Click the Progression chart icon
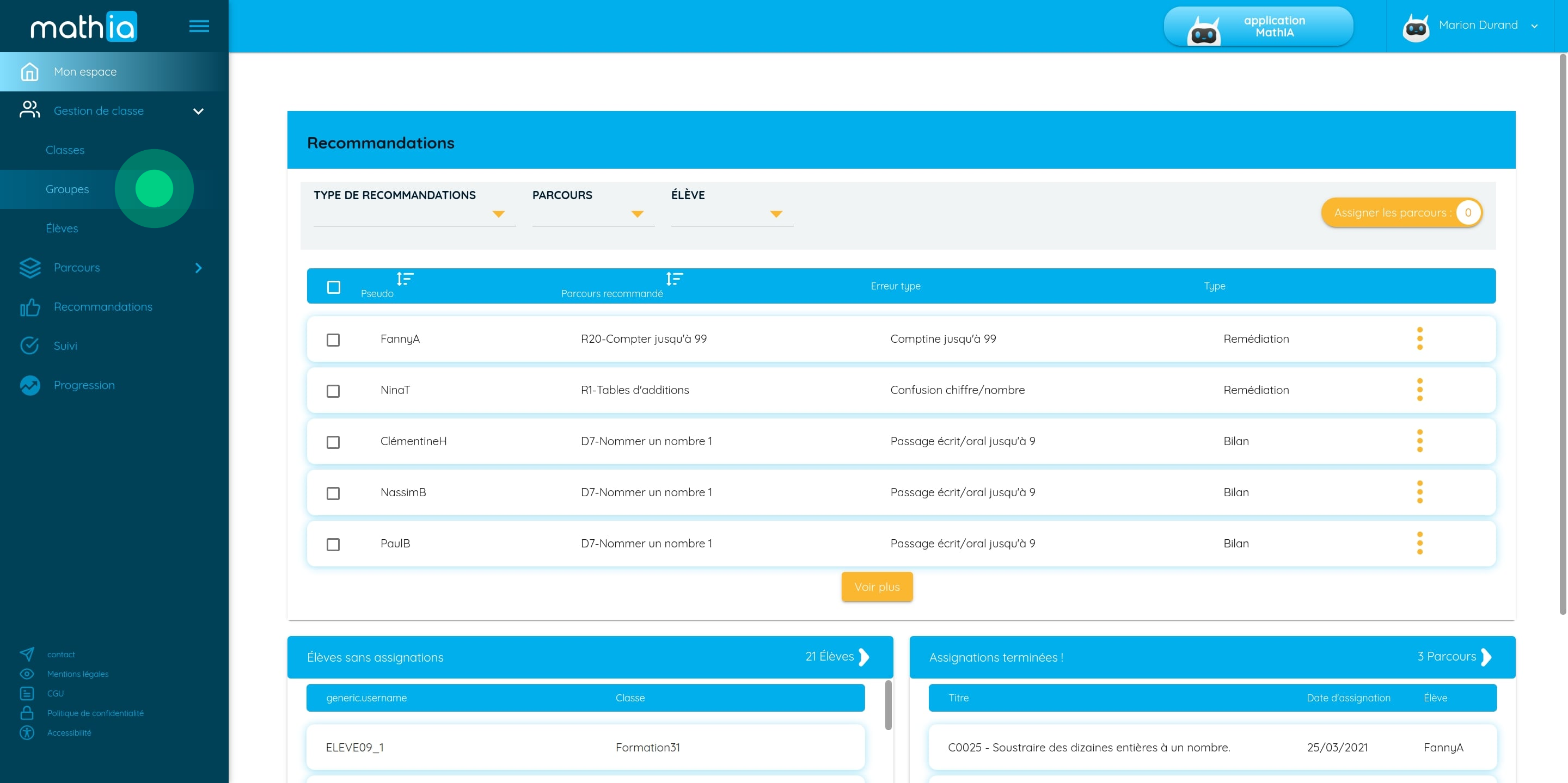Viewport: 1568px width, 783px height. (x=29, y=385)
